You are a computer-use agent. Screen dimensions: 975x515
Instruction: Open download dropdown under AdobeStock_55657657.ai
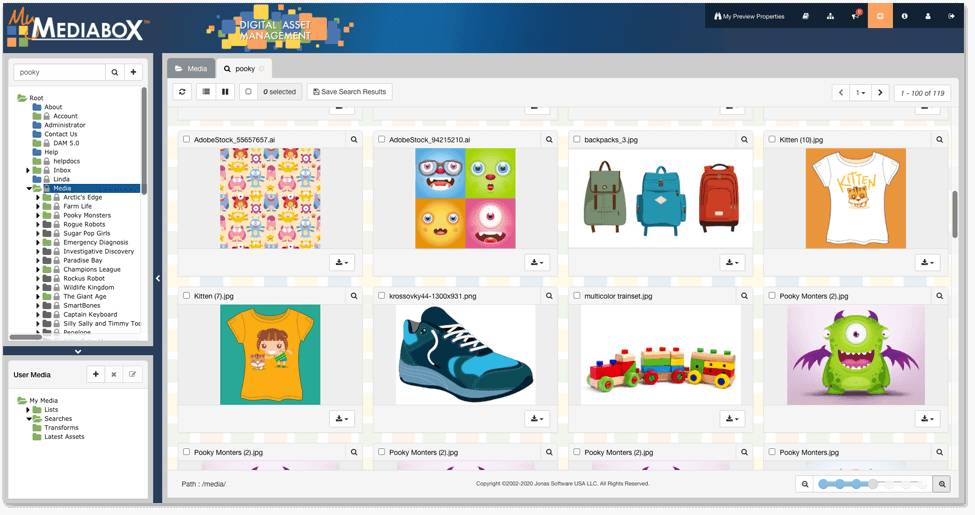coord(342,262)
